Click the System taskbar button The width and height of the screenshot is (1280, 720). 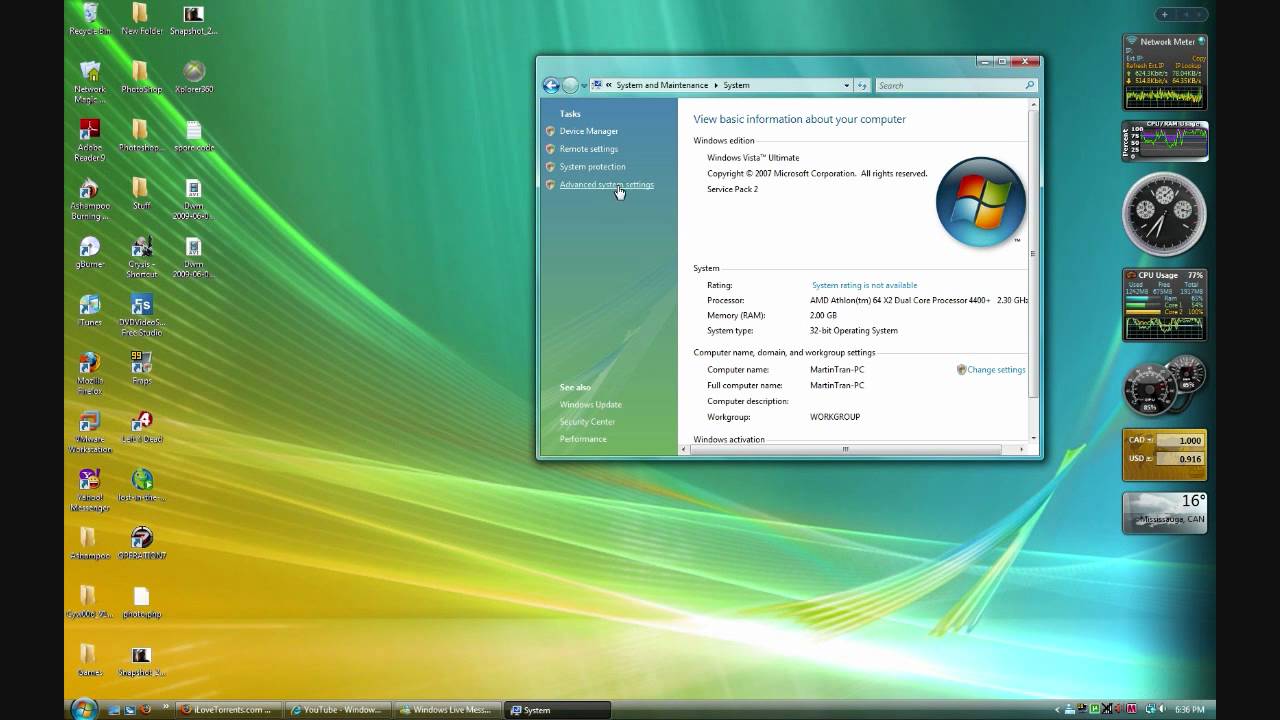[x=555, y=710]
